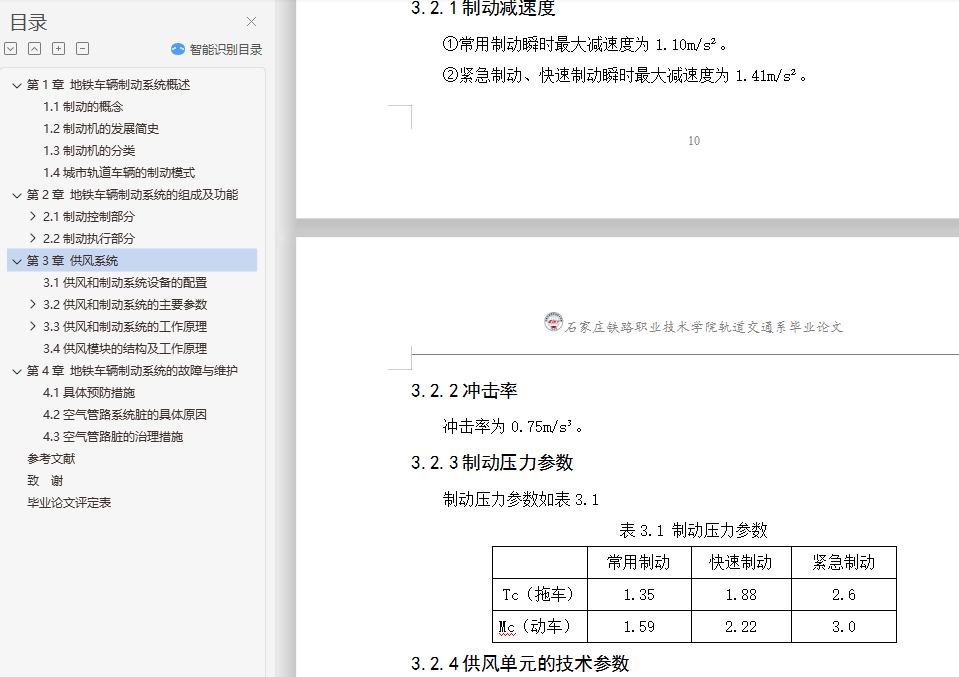
Task: Expand 3.2 供风和制动系统的主要参数 node
Action: click(33, 304)
